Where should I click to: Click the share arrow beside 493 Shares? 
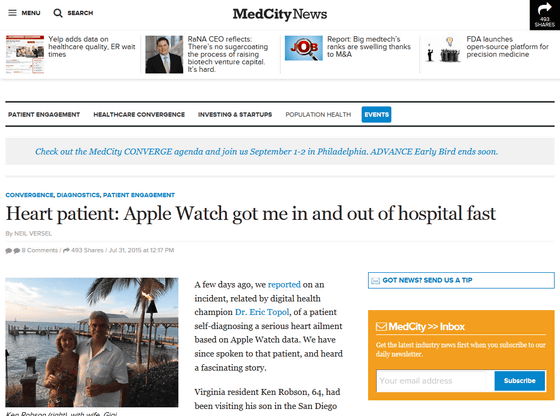[x=66, y=250]
